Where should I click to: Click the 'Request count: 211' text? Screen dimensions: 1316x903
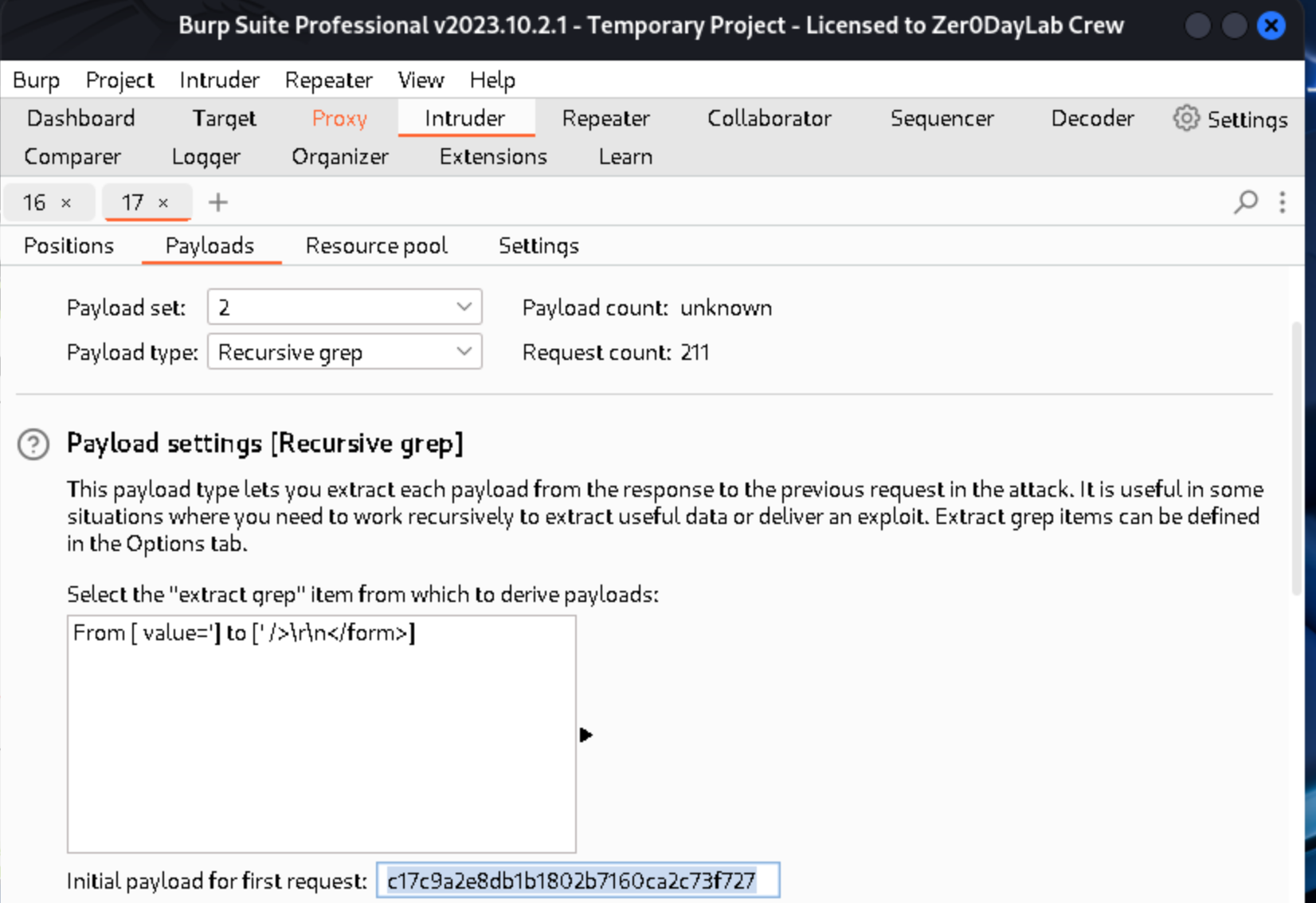click(x=616, y=353)
